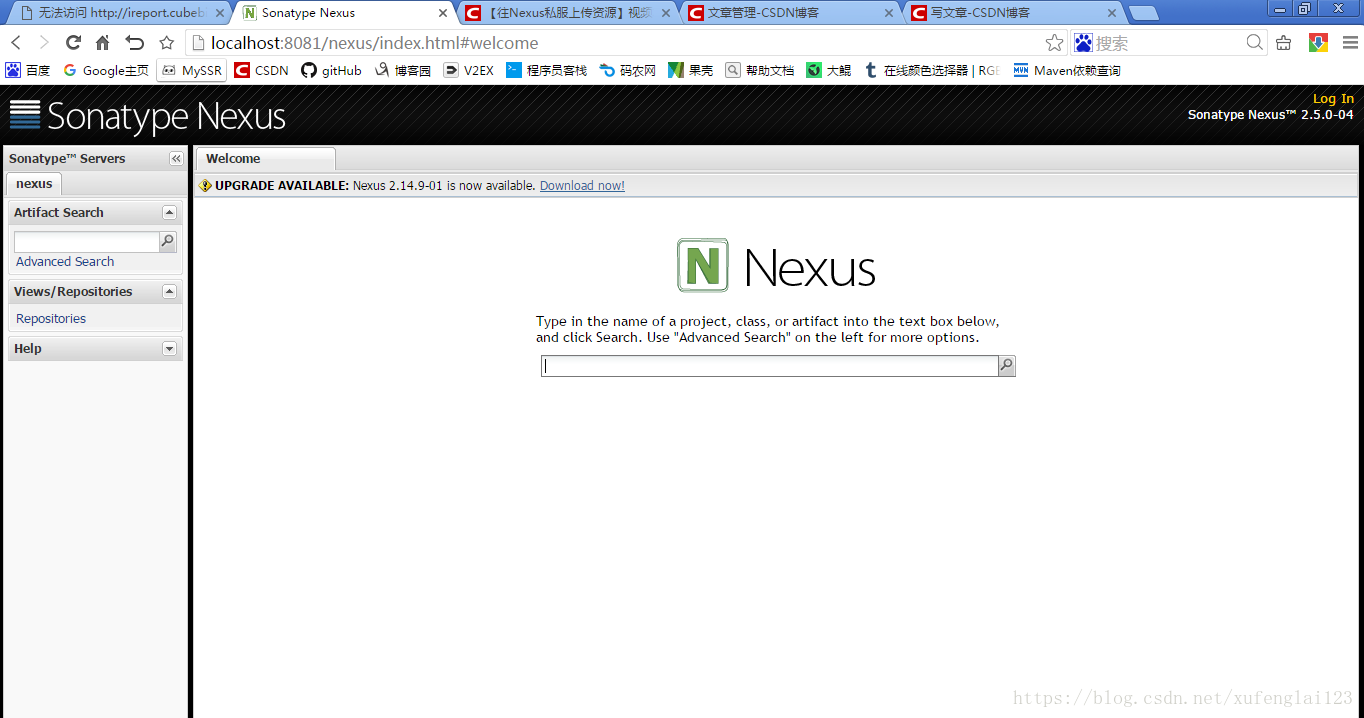Click the magnifier in browser search box
The image size is (1364, 718).
[1255, 43]
